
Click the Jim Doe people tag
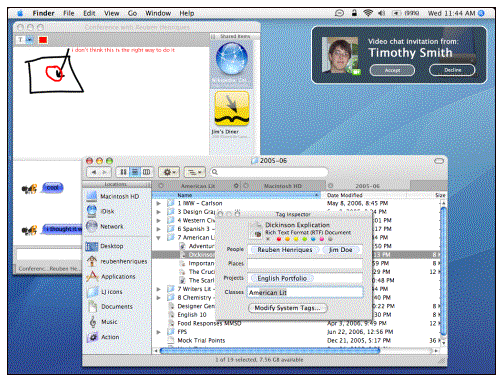[340, 250]
